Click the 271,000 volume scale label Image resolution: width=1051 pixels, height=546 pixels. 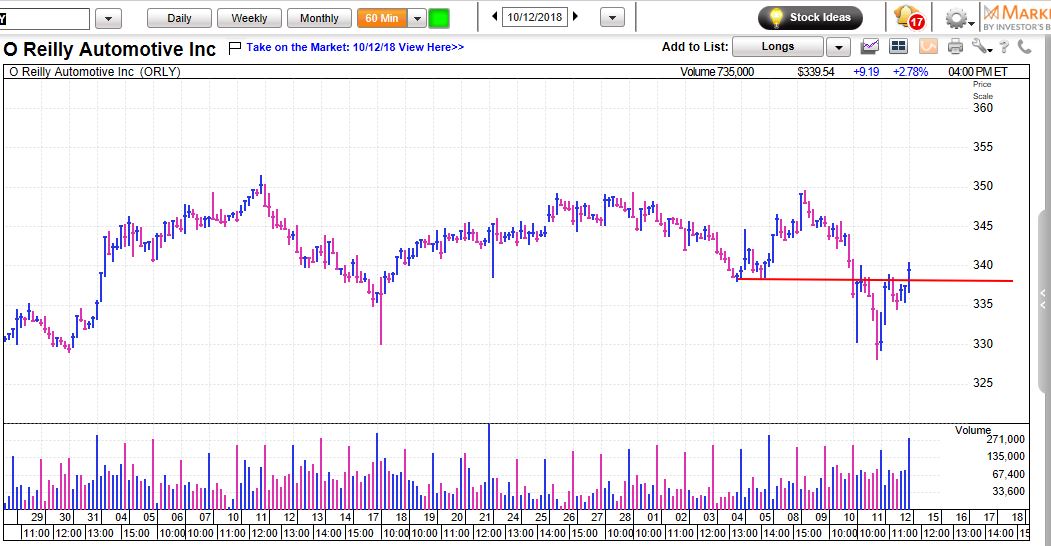[x=1005, y=439]
